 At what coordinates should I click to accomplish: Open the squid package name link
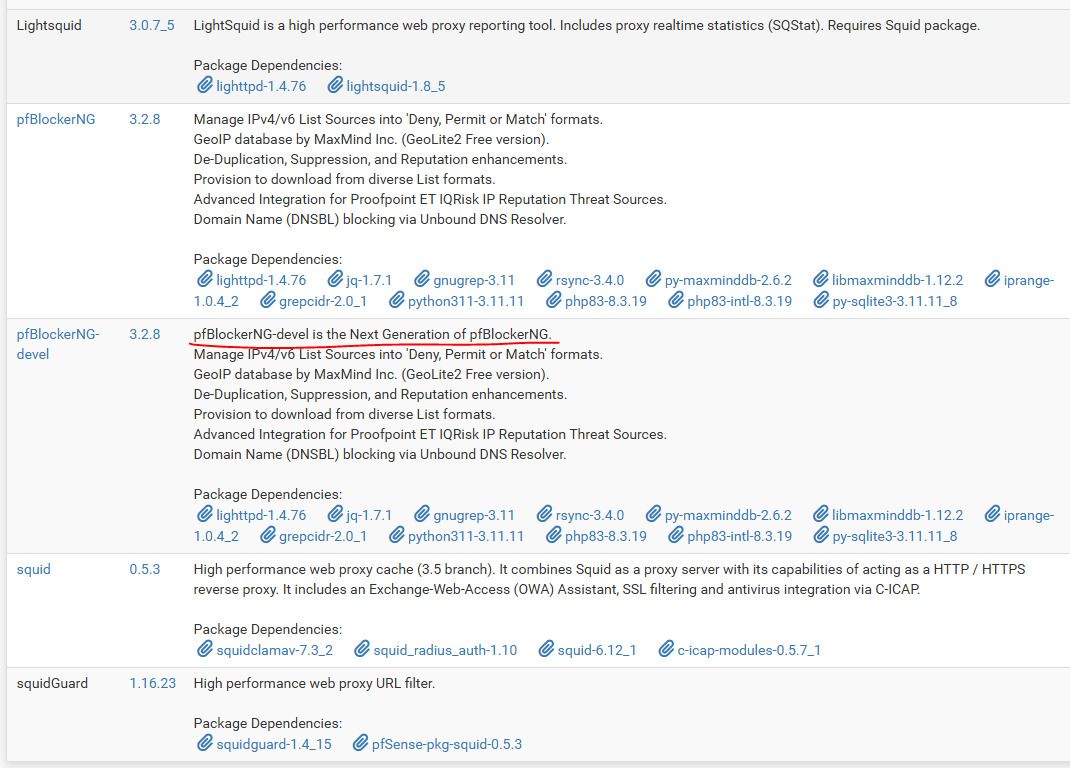(x=33, y=569)
